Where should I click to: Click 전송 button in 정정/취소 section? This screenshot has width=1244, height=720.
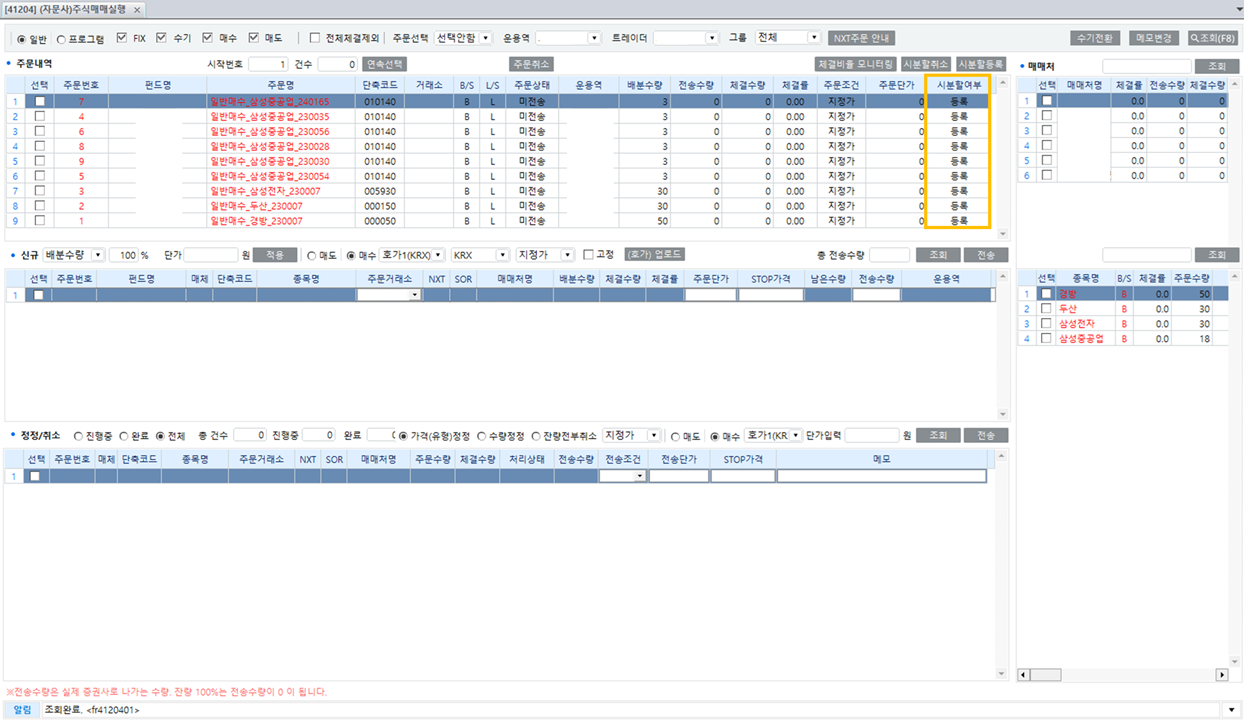point(986,436)
